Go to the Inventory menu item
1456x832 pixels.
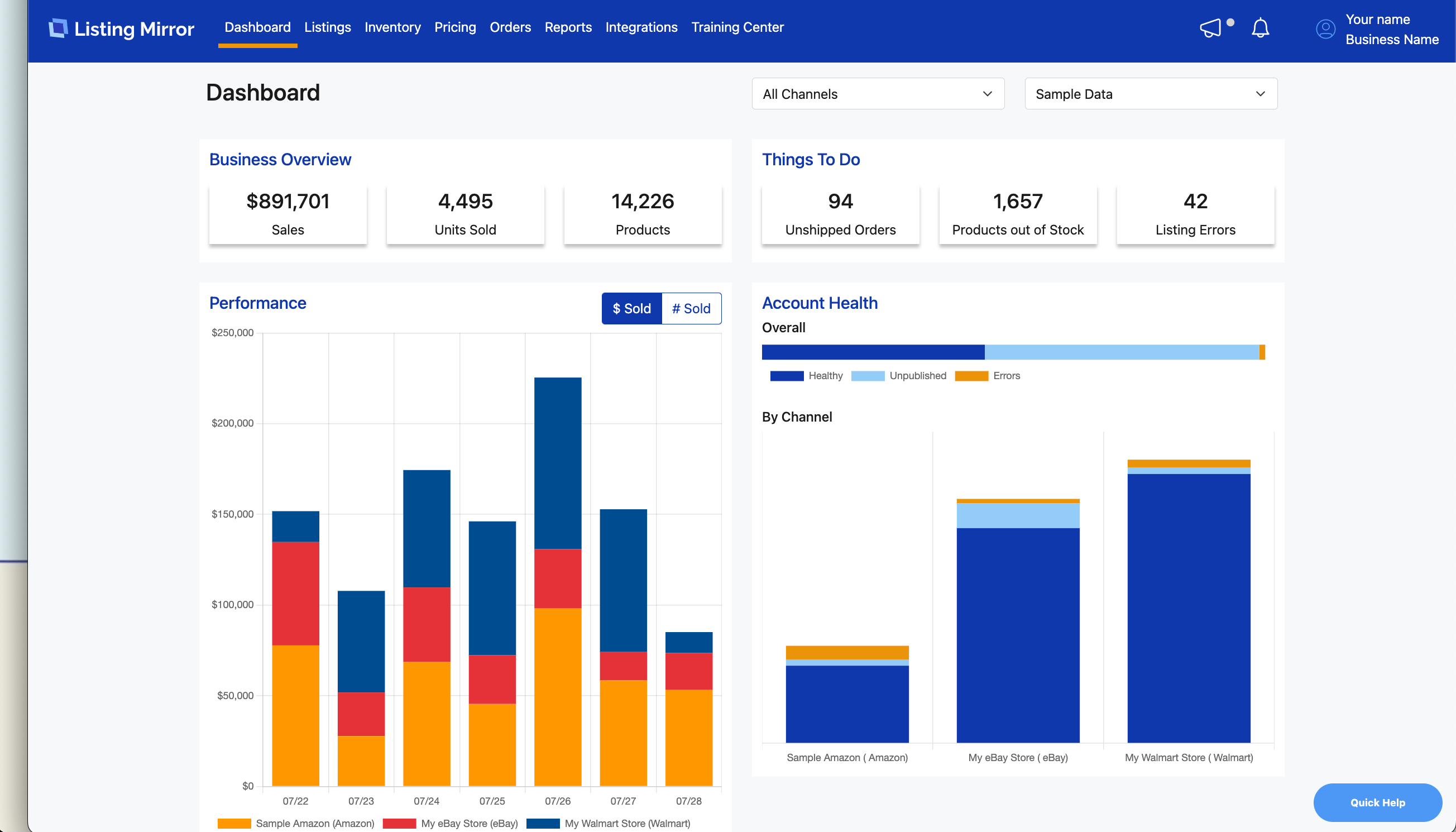coord(392,27)
